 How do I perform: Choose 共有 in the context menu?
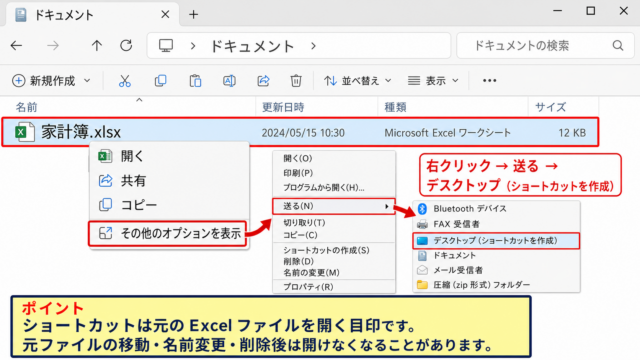[169, 180]
